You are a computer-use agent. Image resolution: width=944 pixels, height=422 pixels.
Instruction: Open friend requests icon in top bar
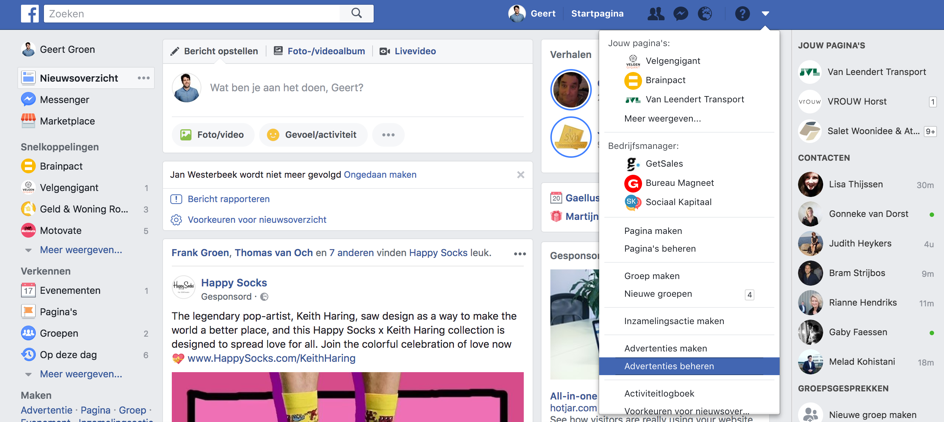(656, 13)
